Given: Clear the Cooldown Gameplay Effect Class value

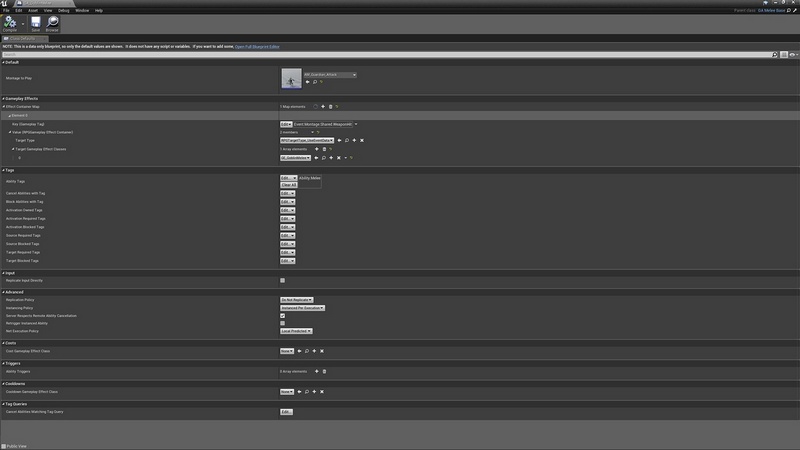Looking at the screenshot, I should pyautogui.click(x=322, y=392).
